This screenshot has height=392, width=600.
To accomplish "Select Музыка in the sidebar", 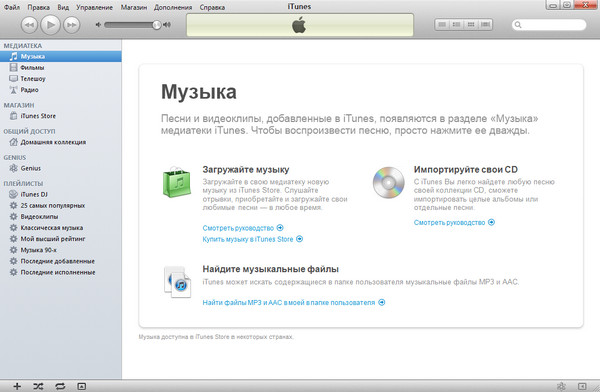I will [x=61, y=56].
